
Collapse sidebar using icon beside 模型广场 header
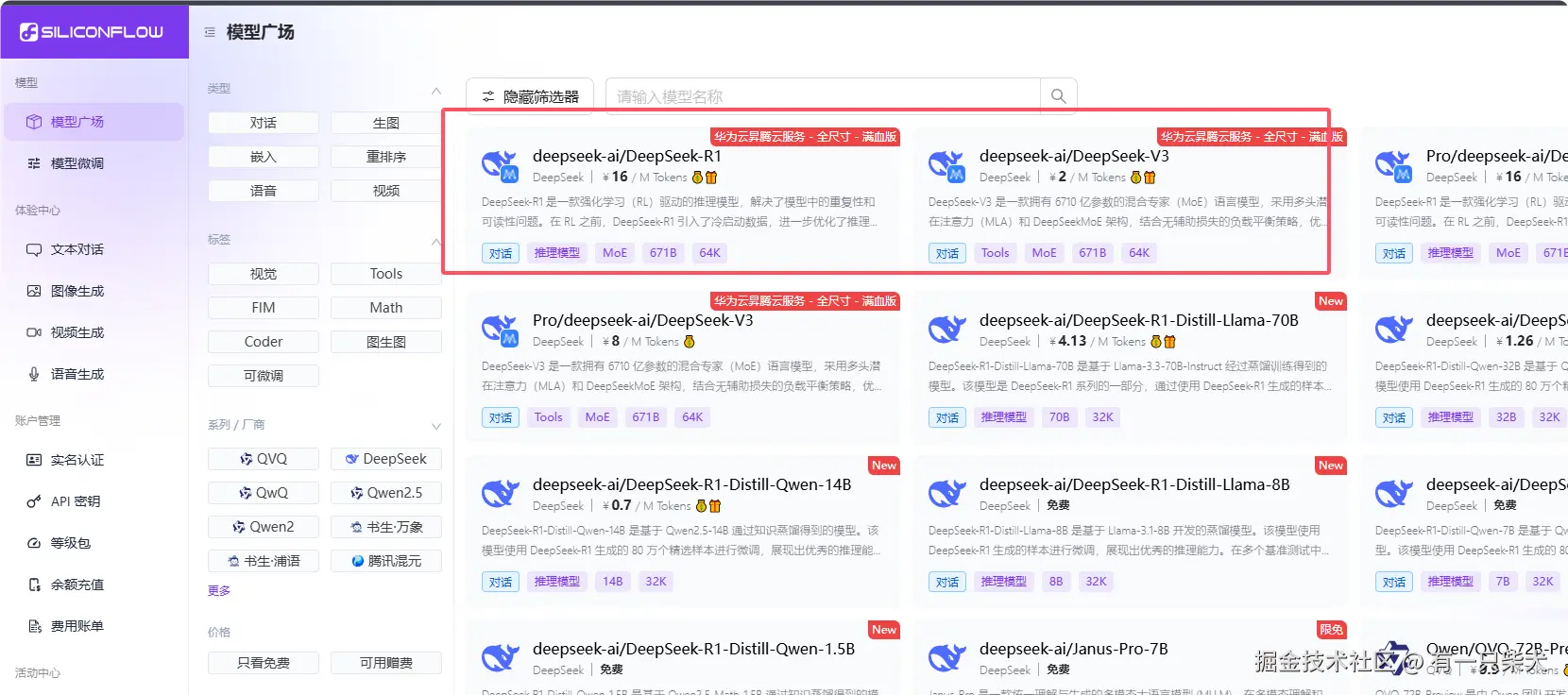coord(210,32)
